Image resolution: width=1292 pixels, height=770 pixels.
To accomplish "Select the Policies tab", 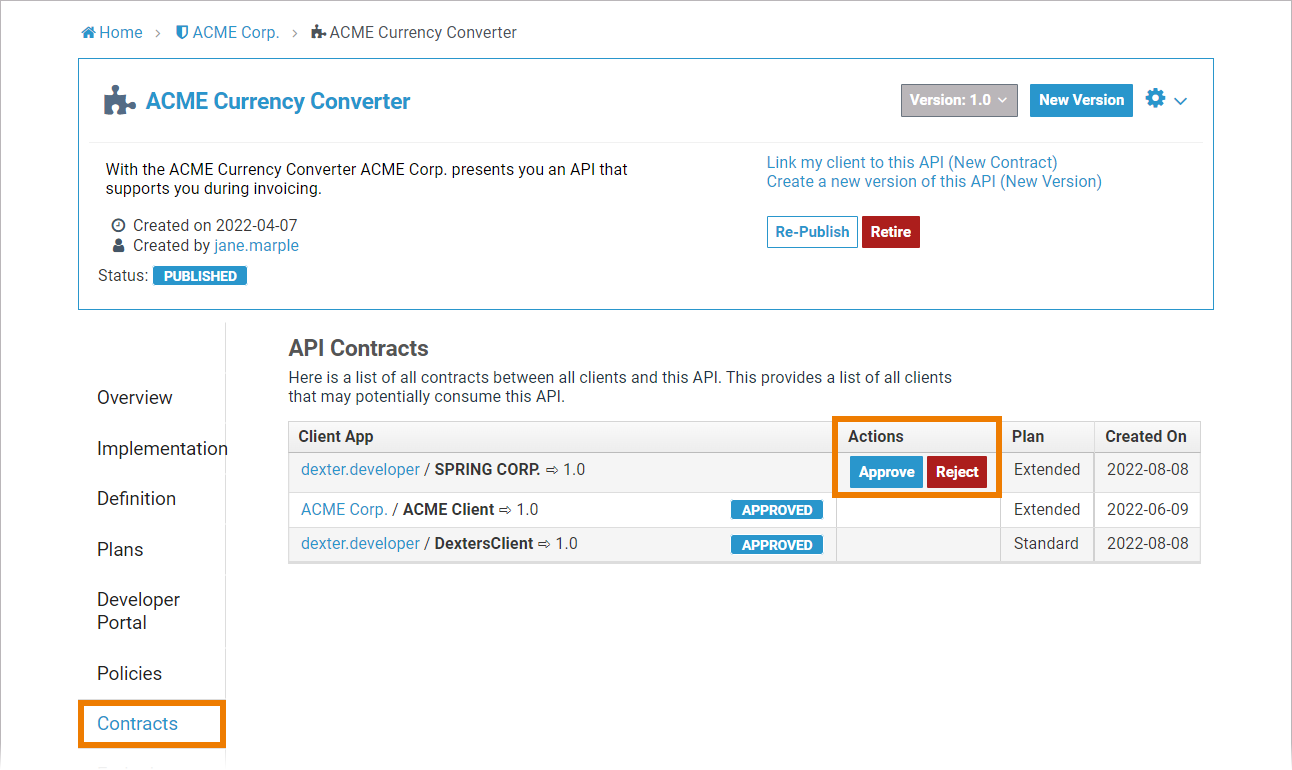I will coord(129,673).
